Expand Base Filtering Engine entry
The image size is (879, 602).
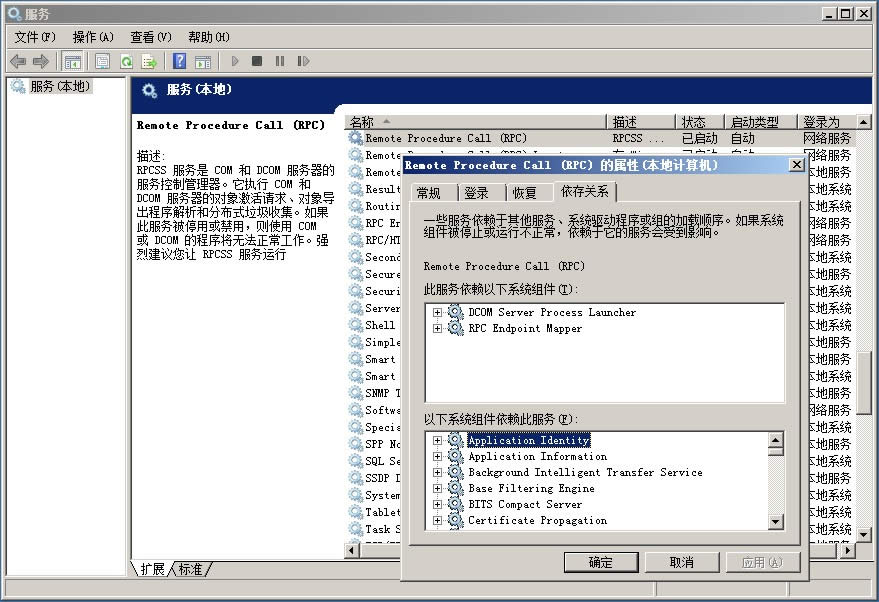[436, 488]
